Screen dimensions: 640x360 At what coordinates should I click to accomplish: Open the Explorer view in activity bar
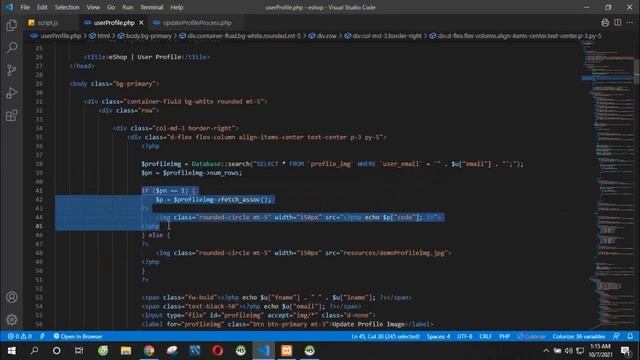(11, 25)
